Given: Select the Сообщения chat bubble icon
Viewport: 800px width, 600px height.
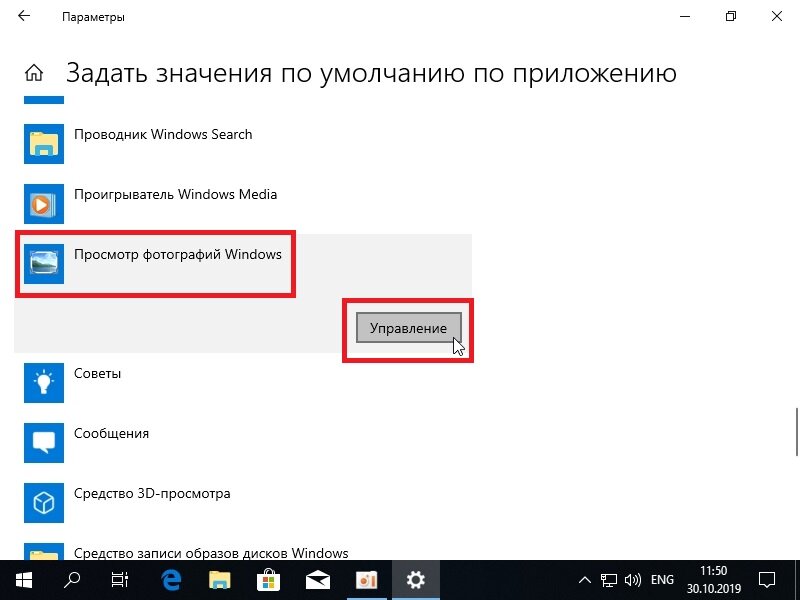Looking at the screenshot, I should [44, 443].
